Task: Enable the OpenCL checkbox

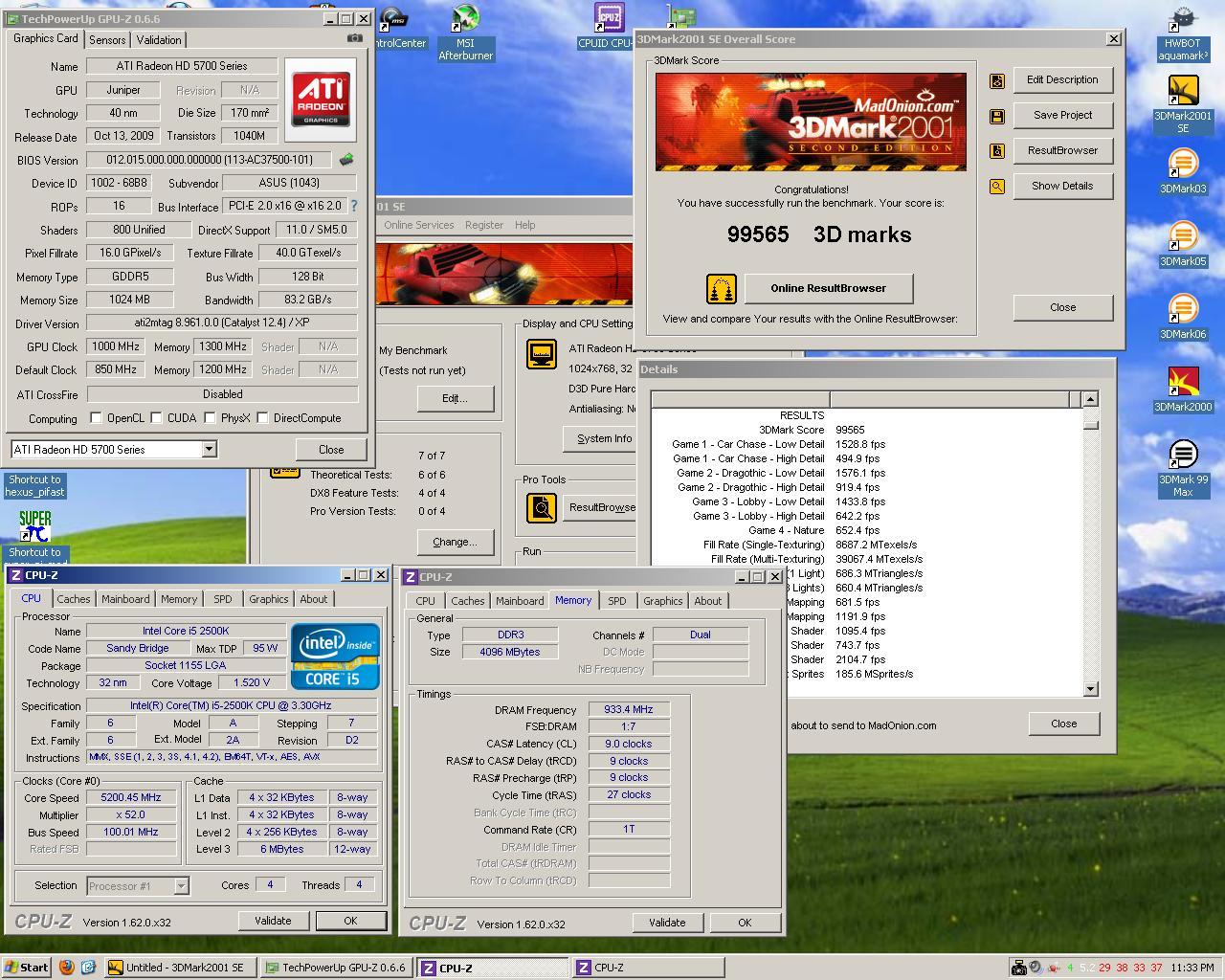Action: pos(96,418)
